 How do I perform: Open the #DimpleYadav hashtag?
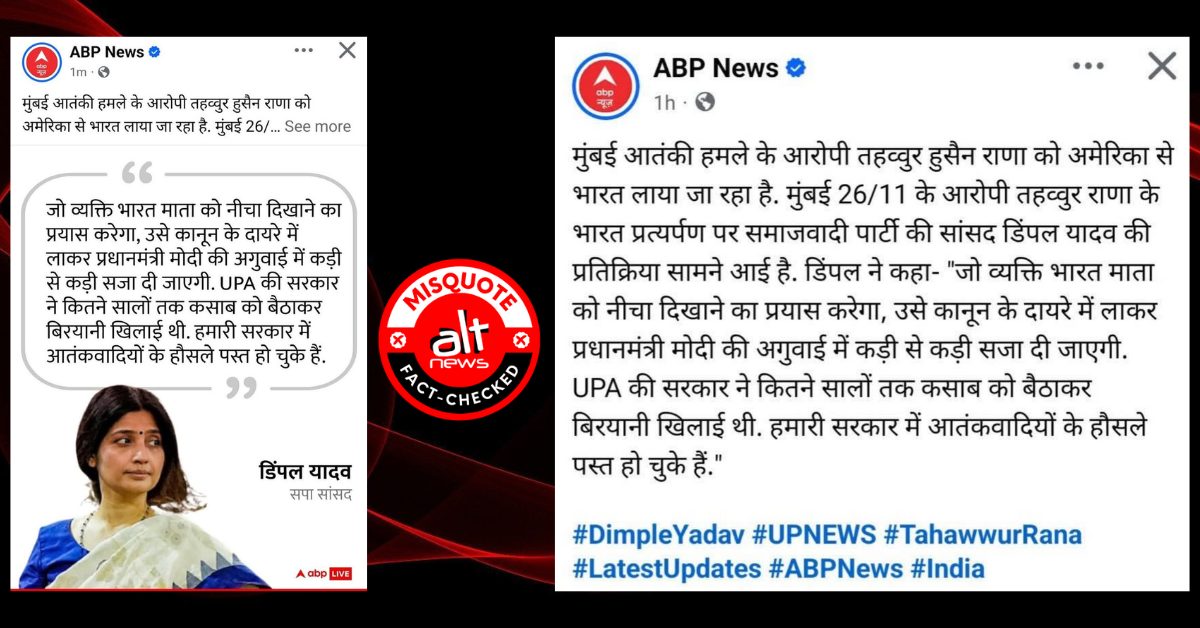[x=658, y=534]
